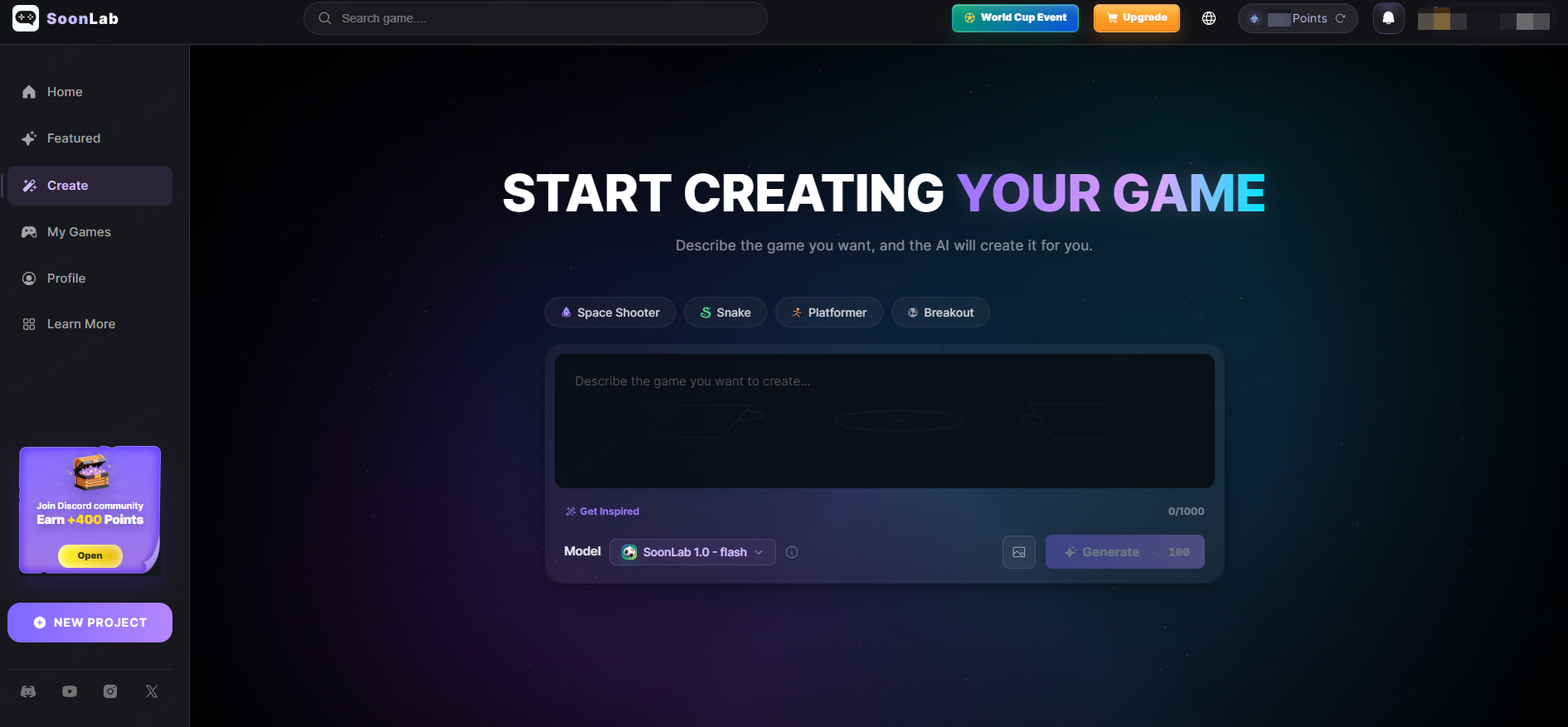This screenshot has height=727, width=1568.
Task: Choose the Snake preset chip
Action: coord(726,313)
